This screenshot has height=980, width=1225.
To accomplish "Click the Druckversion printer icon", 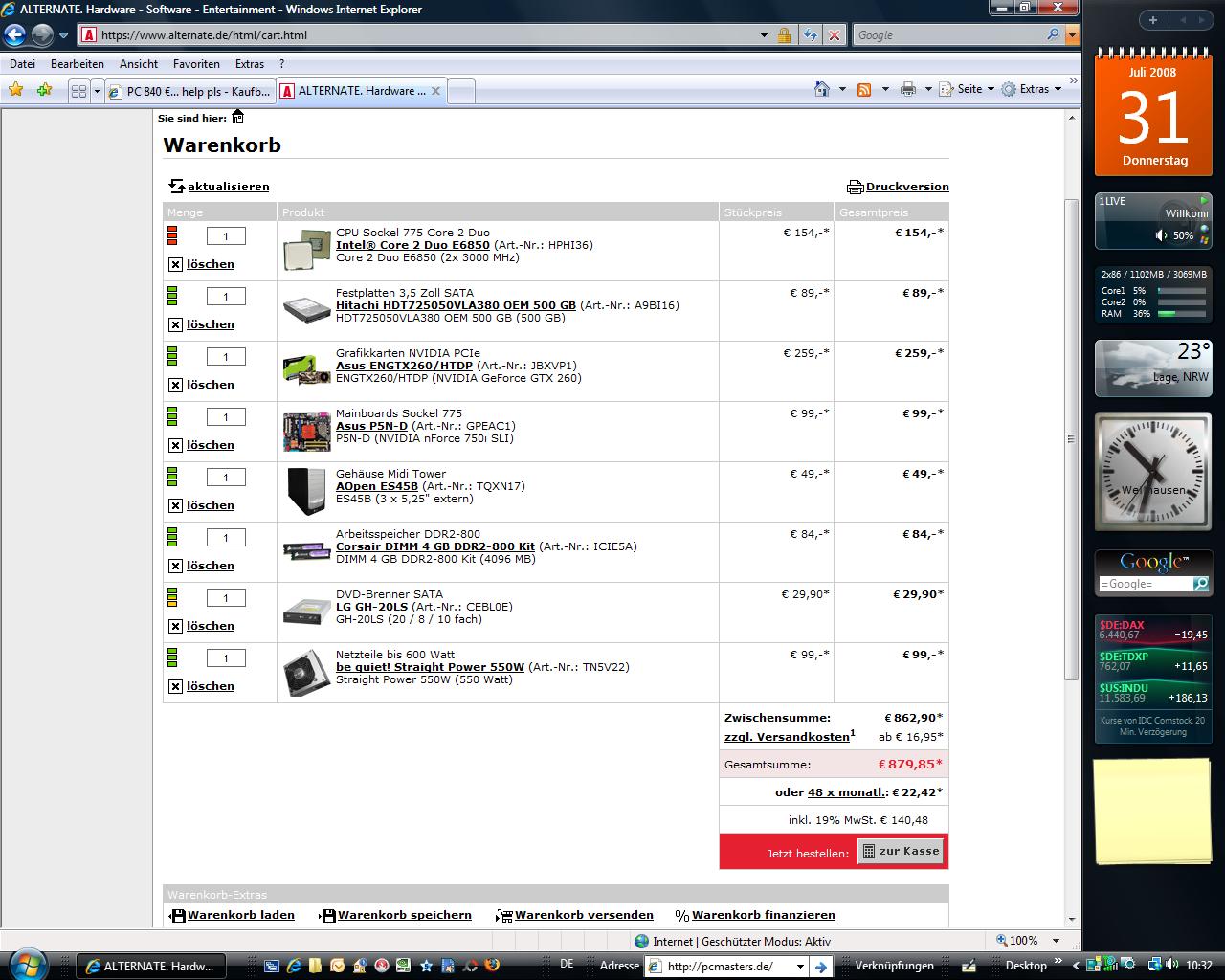I will (x=856, y=187).
